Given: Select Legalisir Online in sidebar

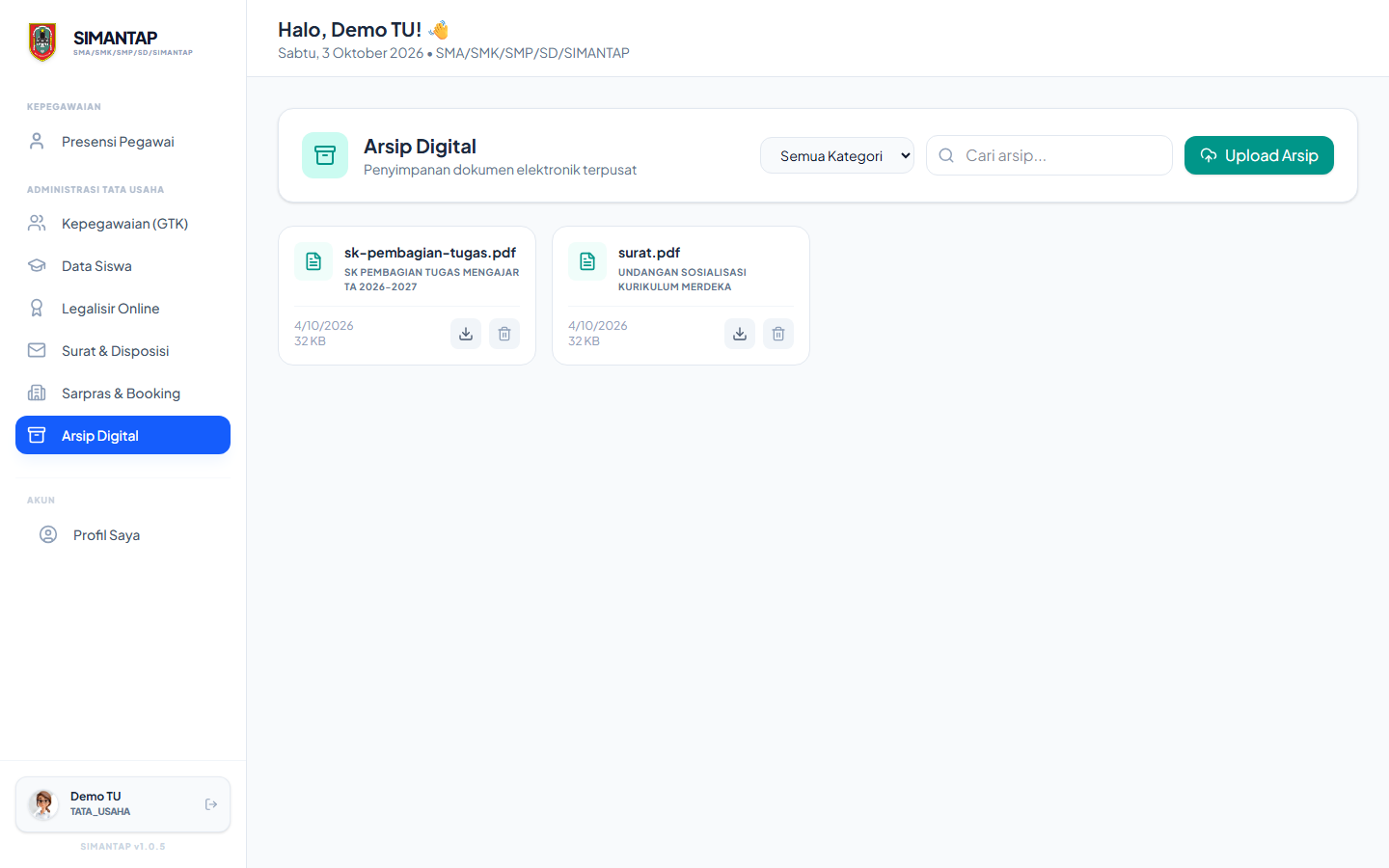Looking at the screenshot, I should [123, 309].
